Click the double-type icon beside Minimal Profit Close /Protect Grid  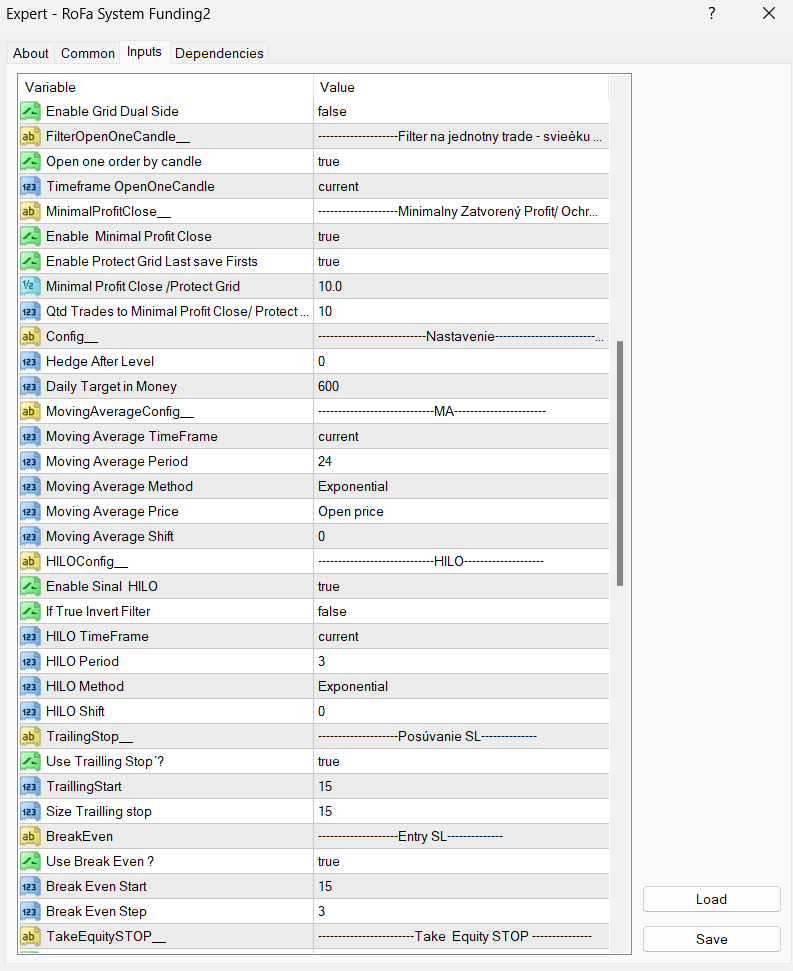(30, 286)
